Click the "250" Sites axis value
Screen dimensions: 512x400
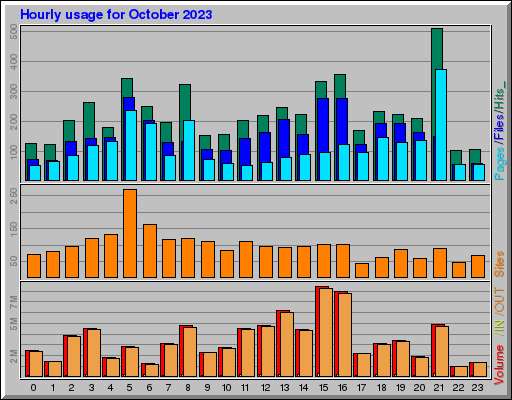tap(14, 196)
